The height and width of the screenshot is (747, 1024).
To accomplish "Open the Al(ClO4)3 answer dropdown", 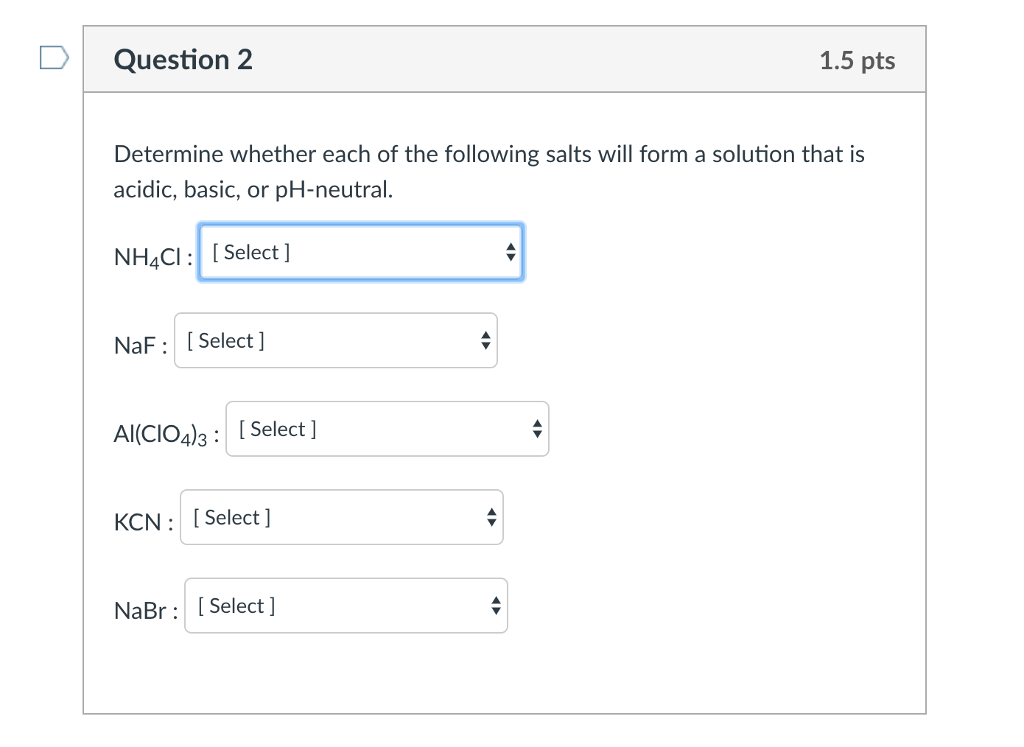I will point(387,428).
